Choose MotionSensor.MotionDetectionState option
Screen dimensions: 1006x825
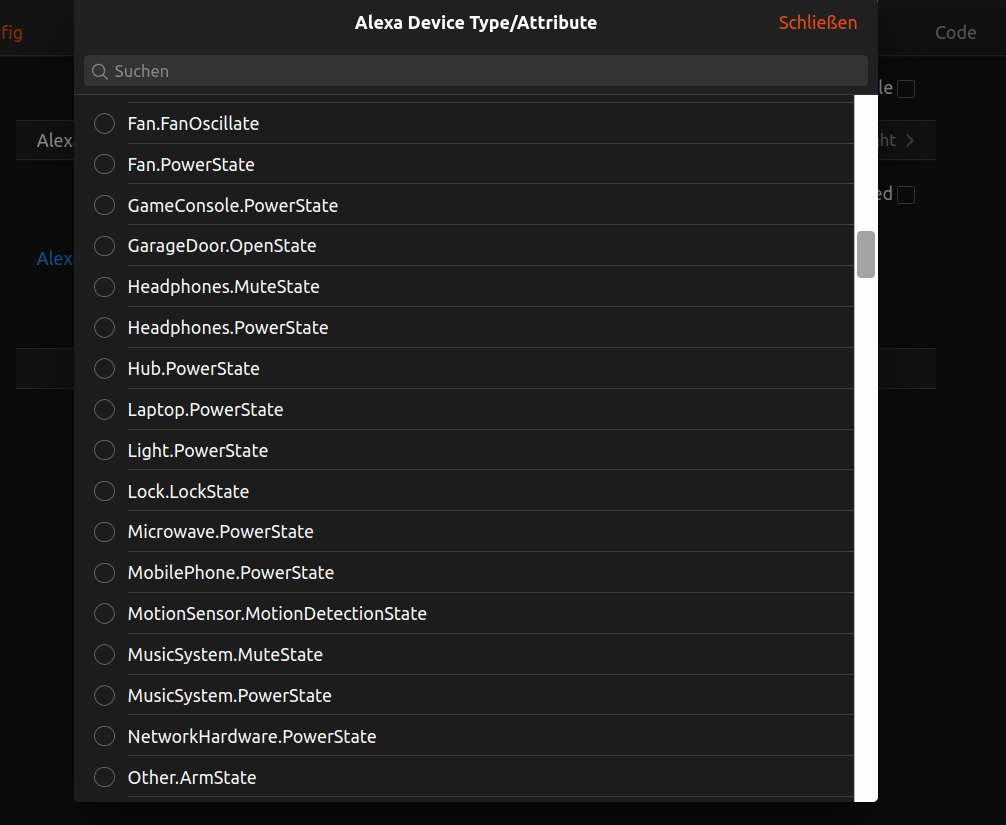[x=104, y=614]
